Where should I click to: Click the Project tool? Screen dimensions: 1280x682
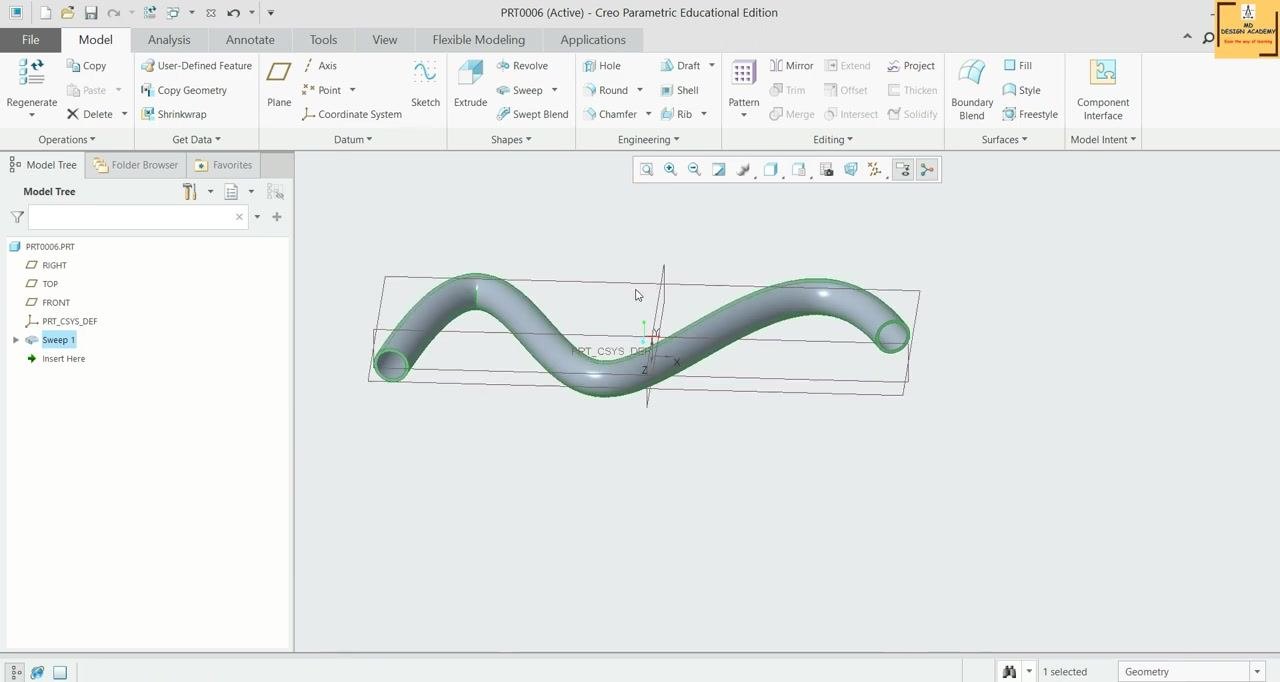[911, 66]
